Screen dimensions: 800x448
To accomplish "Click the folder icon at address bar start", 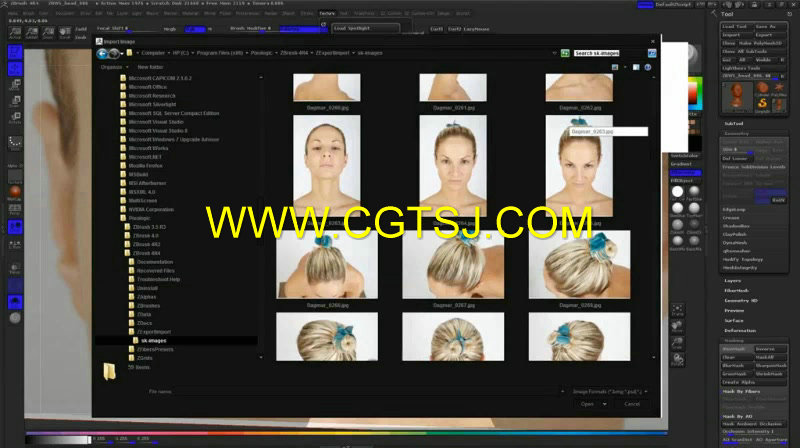I will tap(130, 53).
